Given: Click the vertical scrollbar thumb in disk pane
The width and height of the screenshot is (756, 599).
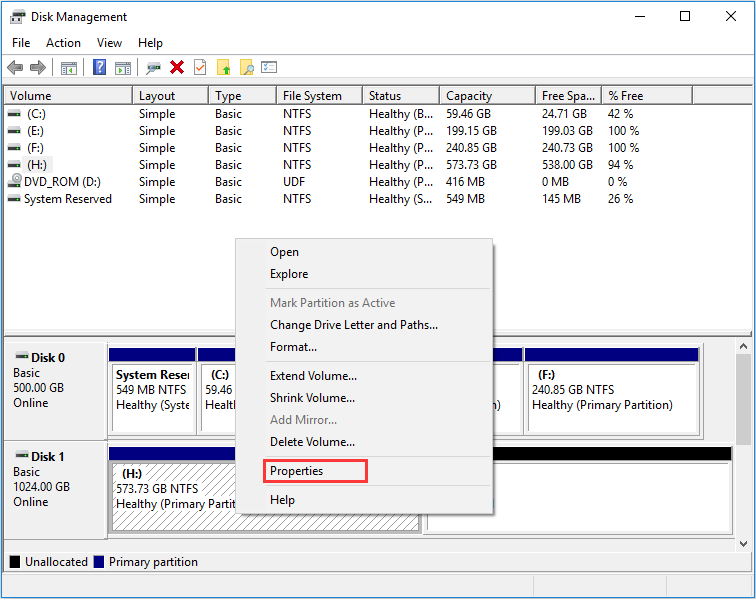Looking at the screenshot, I should pyautogui.click(x=743, y=399).
